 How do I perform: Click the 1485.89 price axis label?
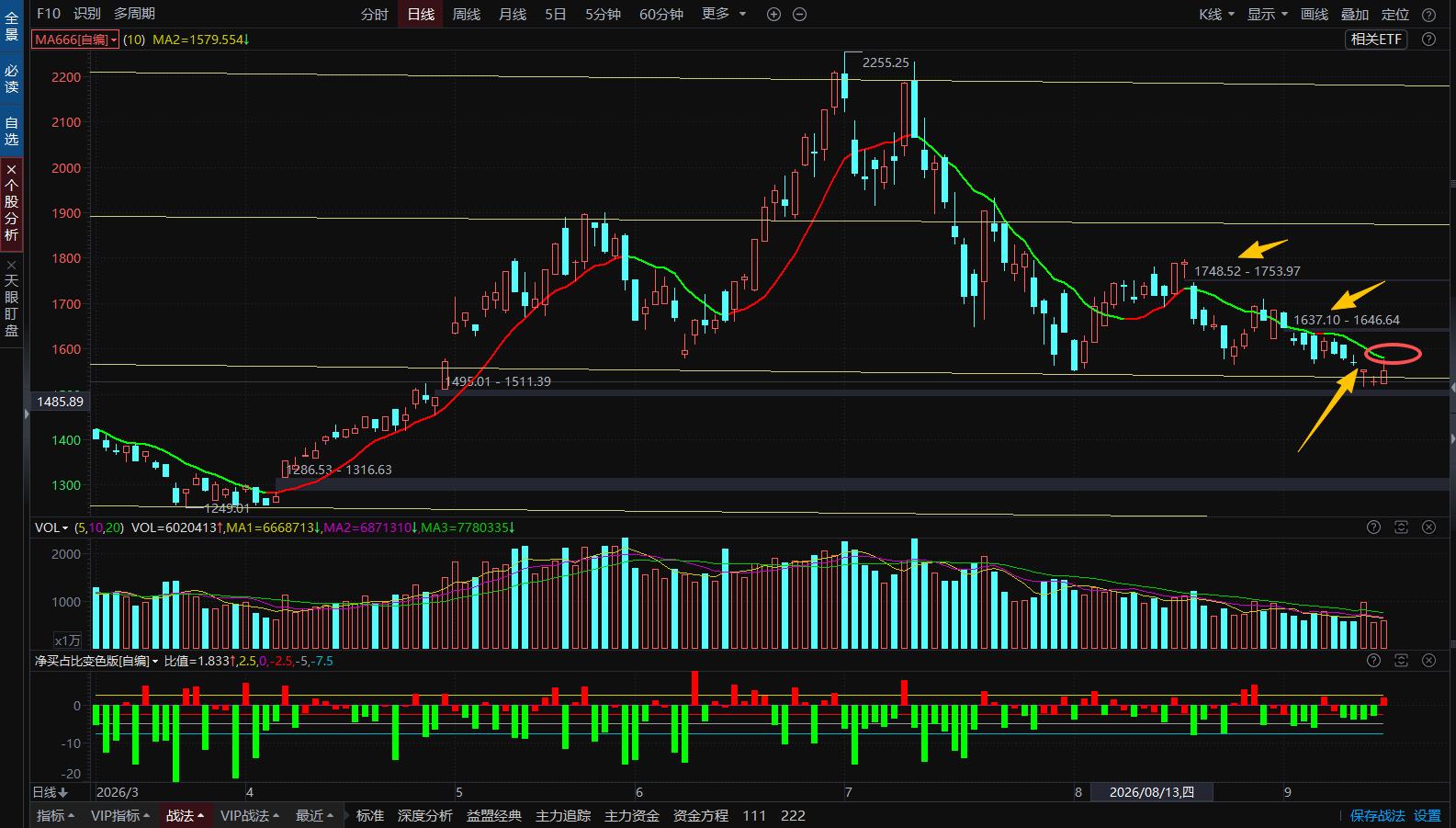coord(60,402)
